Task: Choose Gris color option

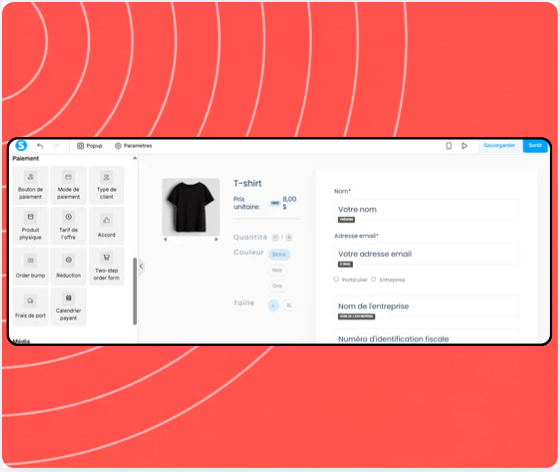Action: tap(277, 286)
